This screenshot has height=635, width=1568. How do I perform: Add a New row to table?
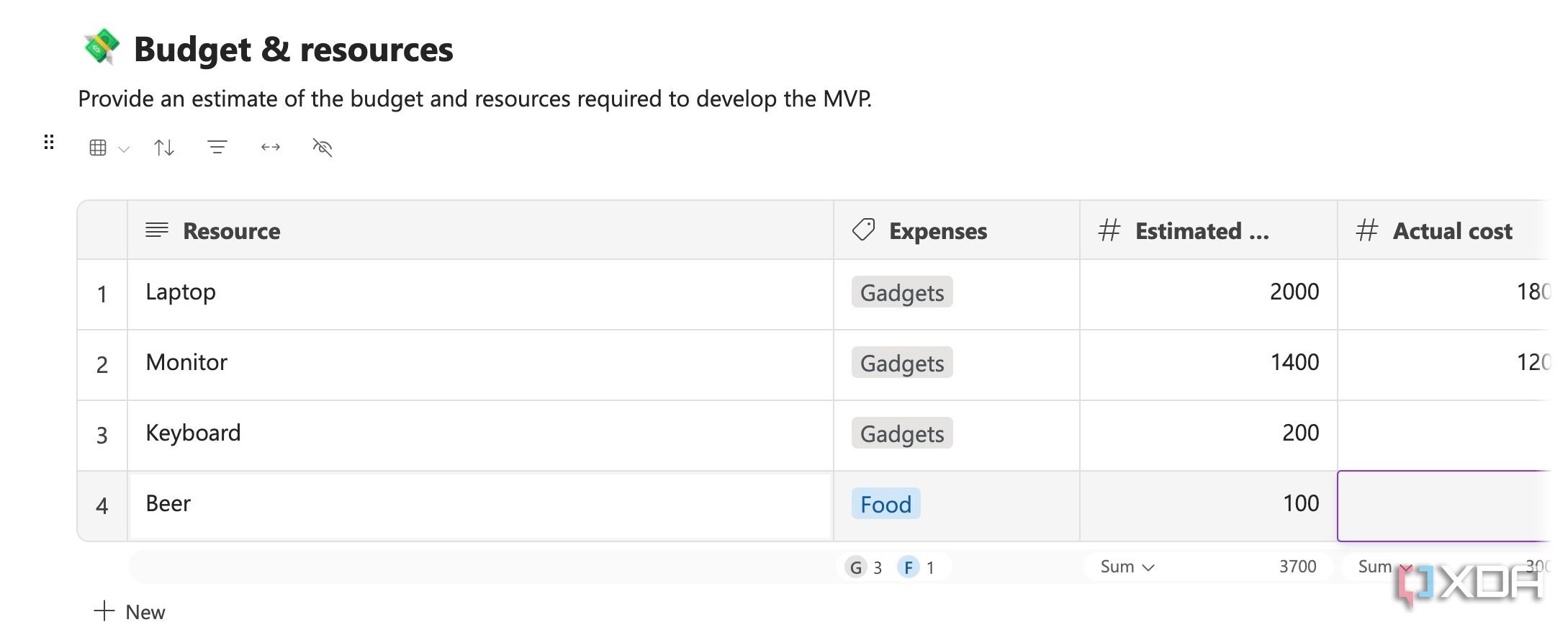[x=130, y=612]
